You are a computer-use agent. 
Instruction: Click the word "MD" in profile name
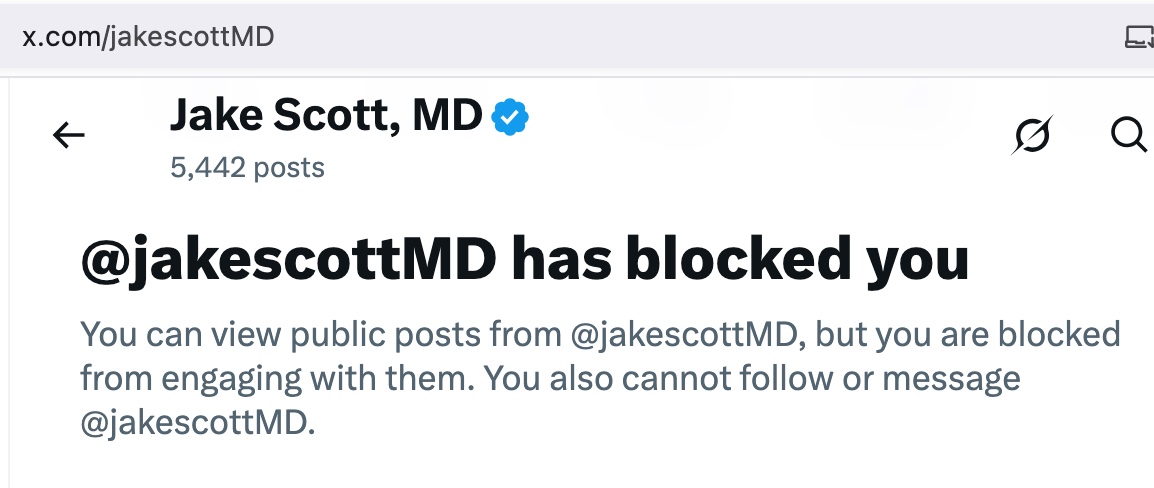click(x=449, y=117)
